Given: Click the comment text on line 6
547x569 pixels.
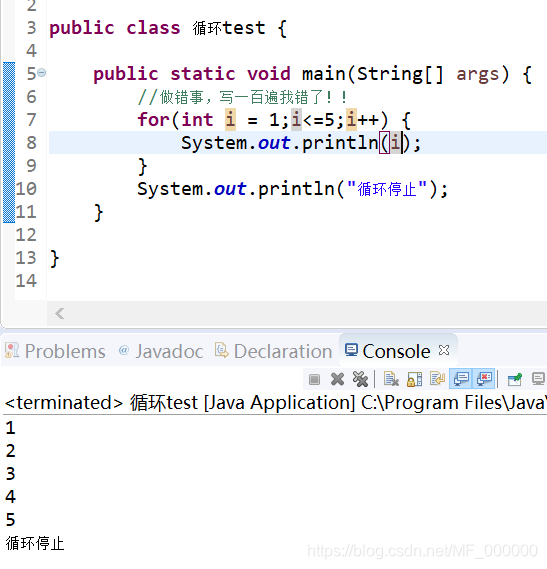Looking at the screenshot, I should click(242, 97).
